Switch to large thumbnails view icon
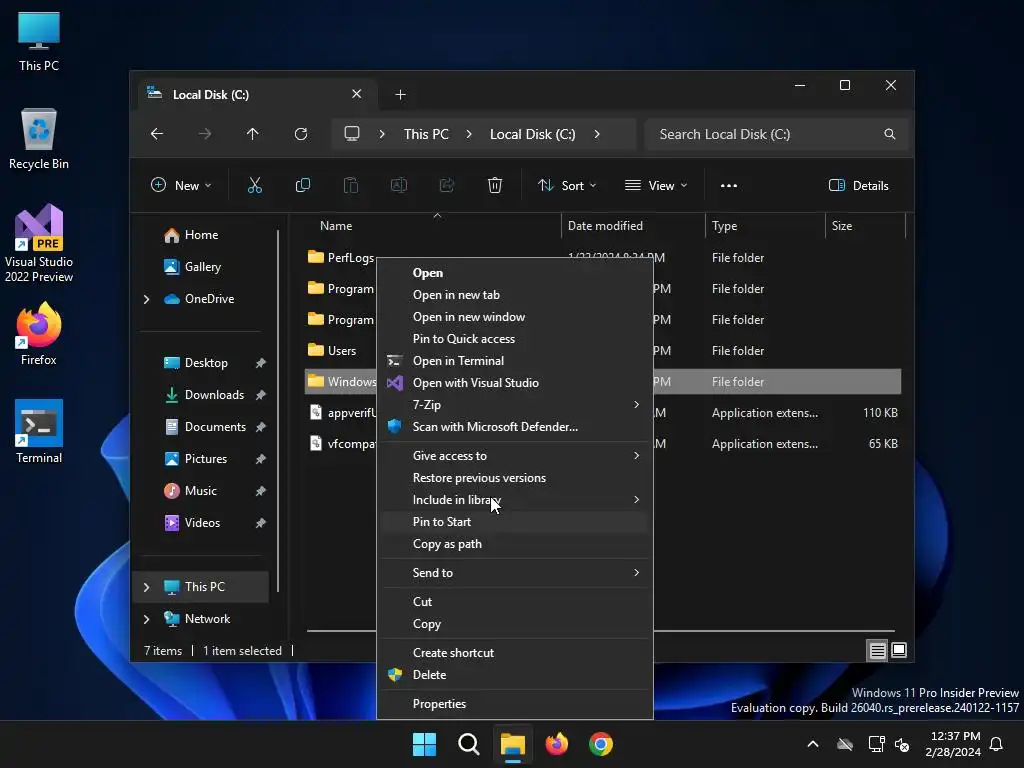 click(899, 650)
